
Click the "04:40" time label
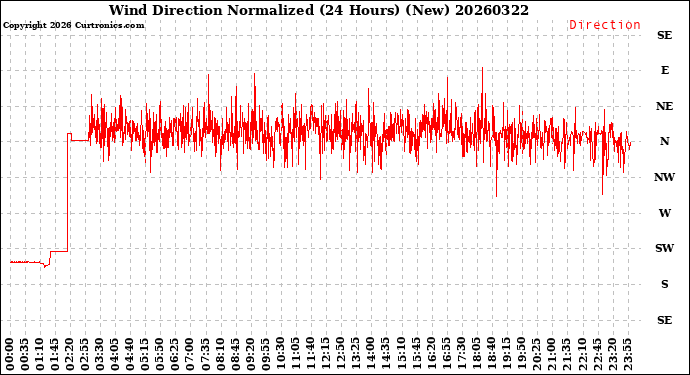pos(130,354)
